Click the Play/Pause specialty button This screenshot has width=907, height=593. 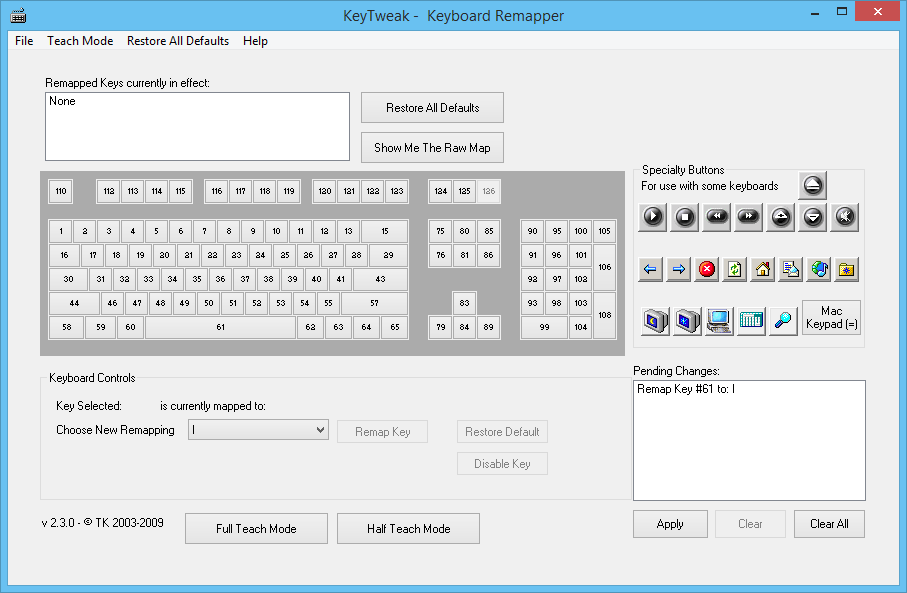point(652,216)
